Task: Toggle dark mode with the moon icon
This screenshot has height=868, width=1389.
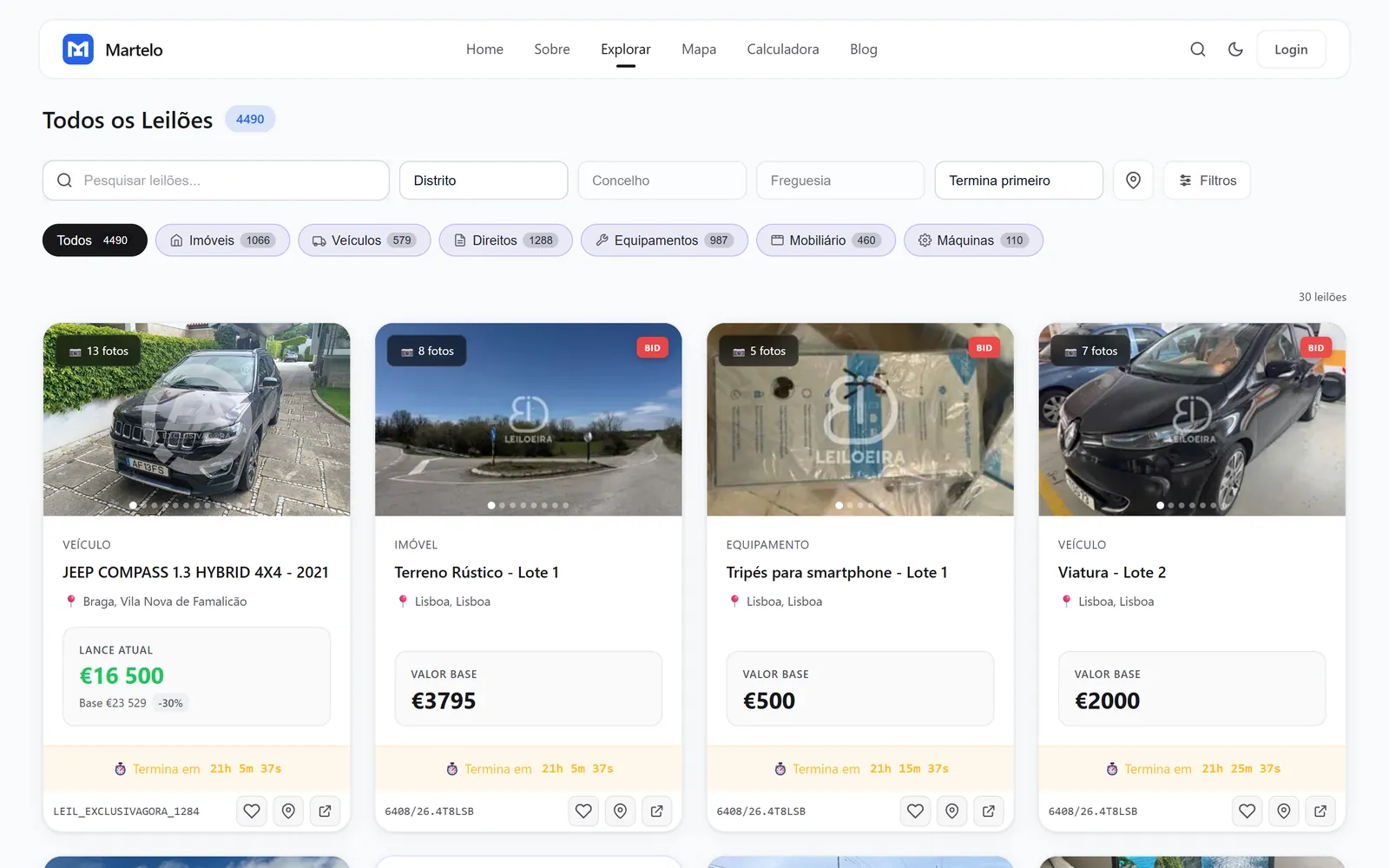Action: pos(1235,49)
